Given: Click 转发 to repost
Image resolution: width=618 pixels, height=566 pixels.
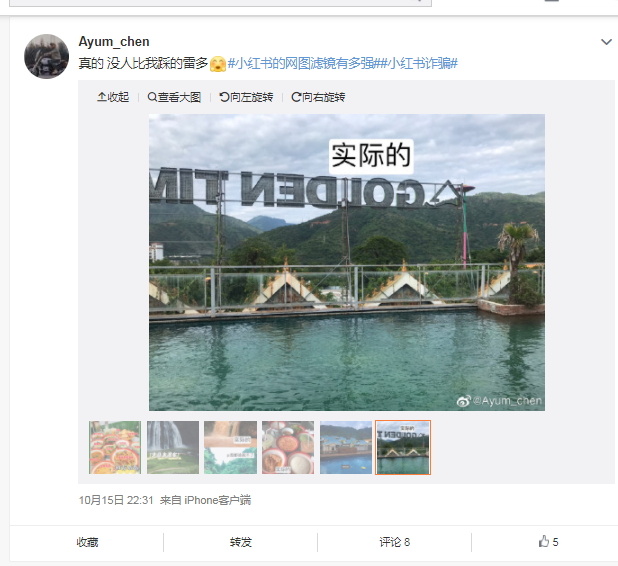Looking at the screenshot, I should pyautogui.click(x=241, y=542).
